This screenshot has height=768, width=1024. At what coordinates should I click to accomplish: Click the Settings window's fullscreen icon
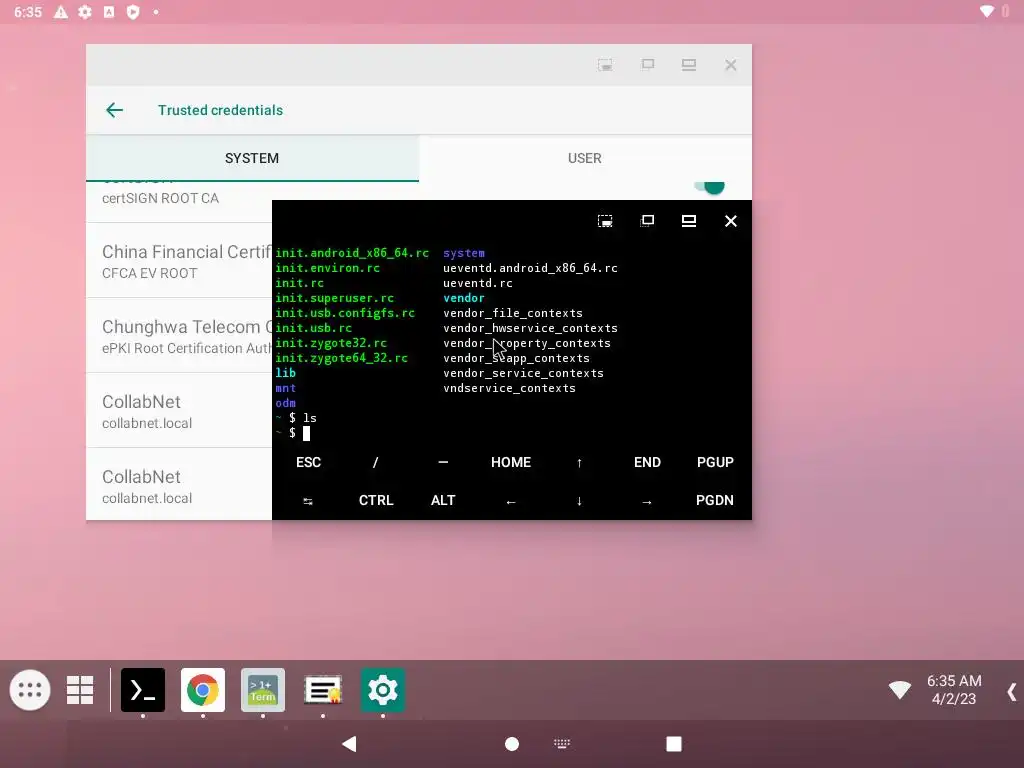pyautogui.click(x=689, y=65)
